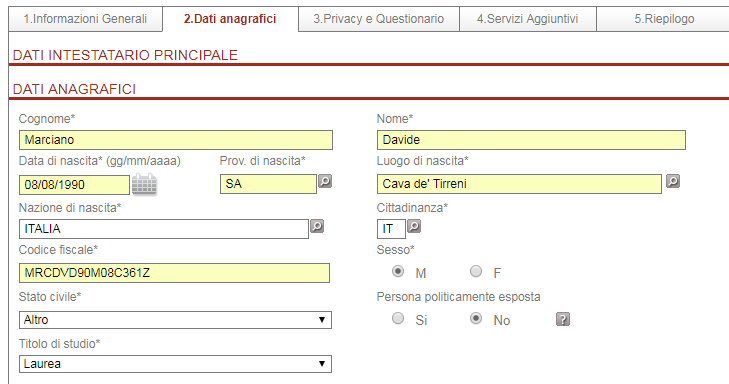Click the Prov. di nascita field SA
This screenshot has width=729, height=384.
point(268,184)
